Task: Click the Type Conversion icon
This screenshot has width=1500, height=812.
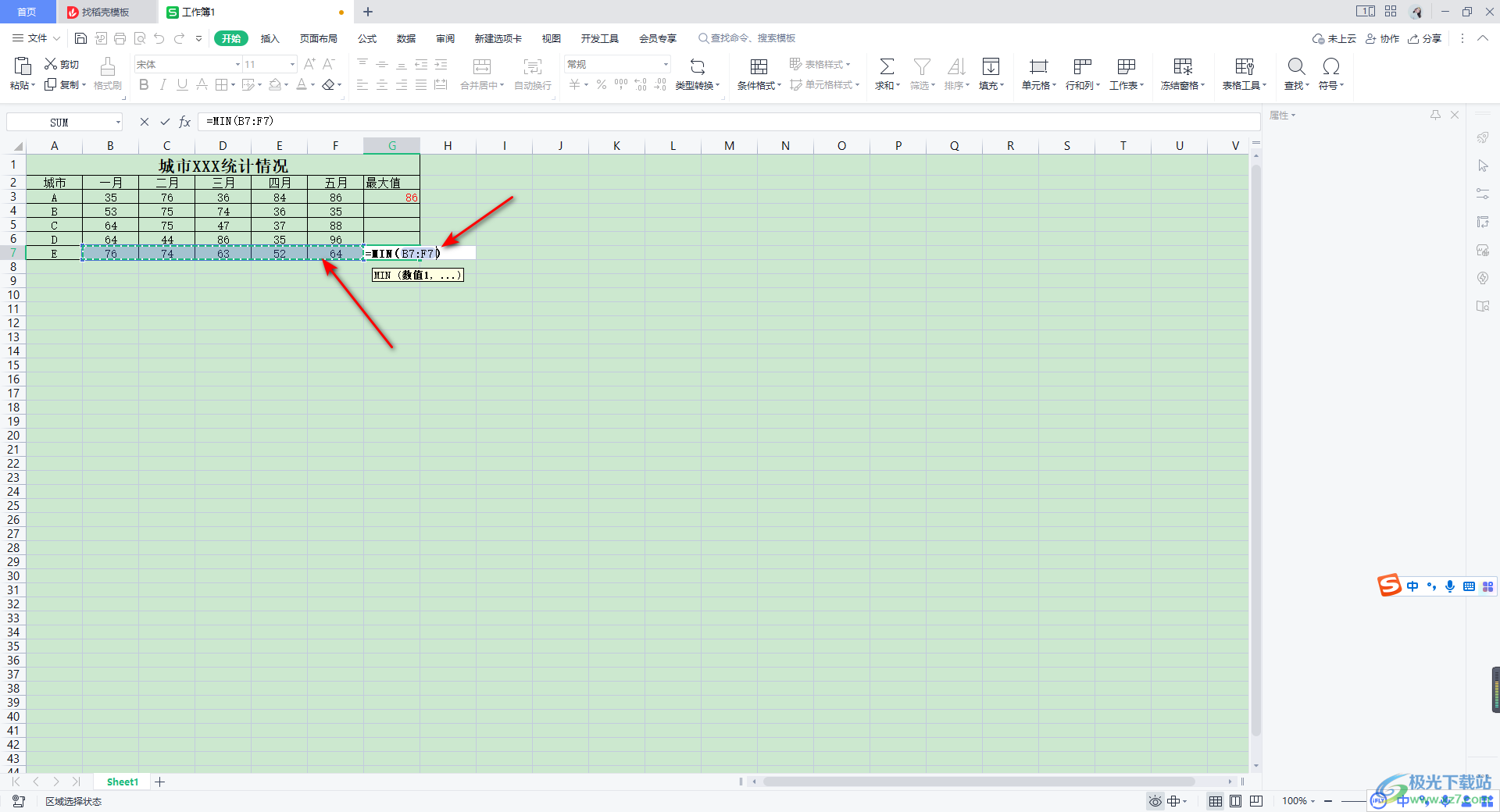Action: (698, 67)
